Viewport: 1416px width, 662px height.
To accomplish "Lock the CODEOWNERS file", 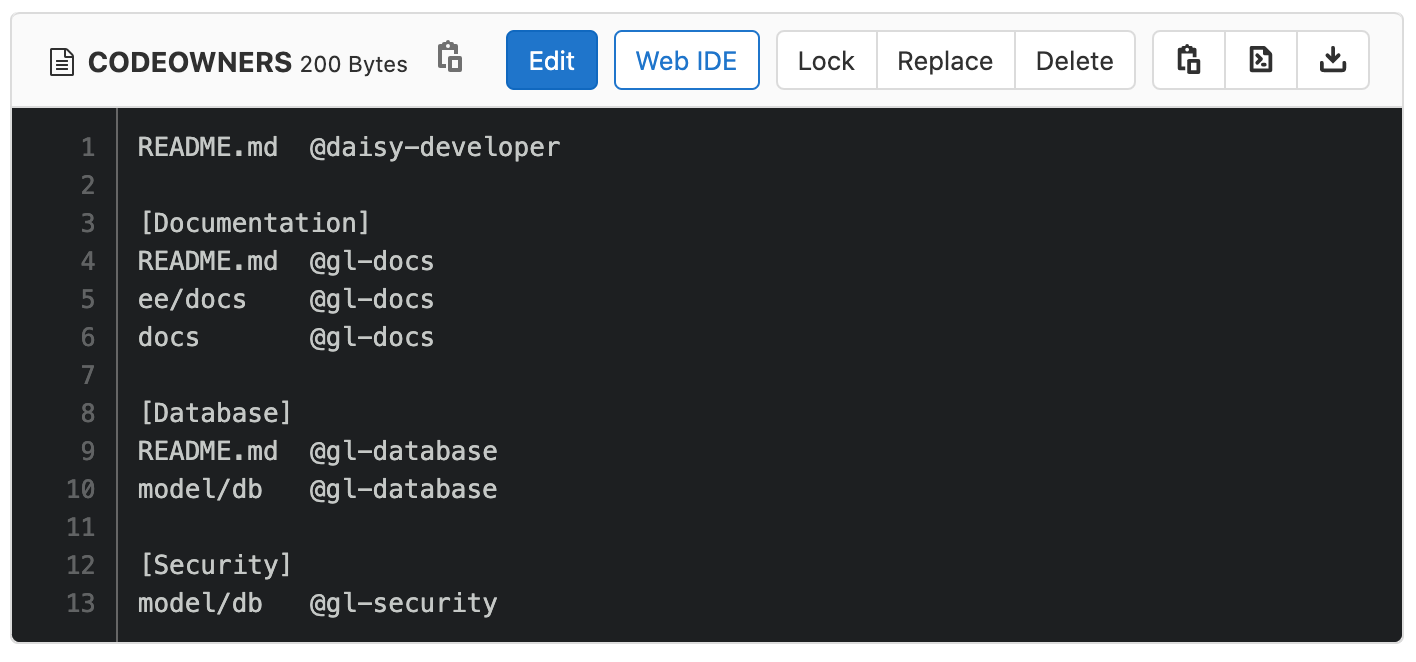I will 826,60.
